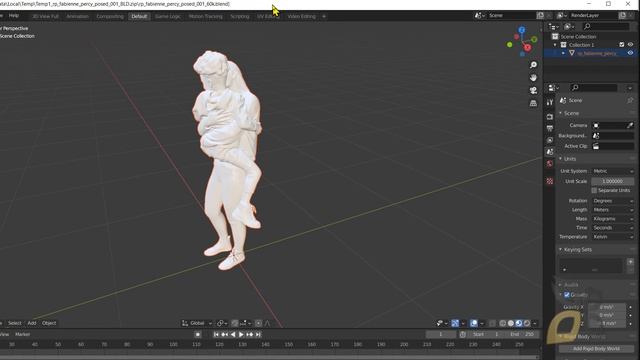Viewport: 640px width, 360px height.
Task: Open the Output properties tab icon
Action: (550, 128)
